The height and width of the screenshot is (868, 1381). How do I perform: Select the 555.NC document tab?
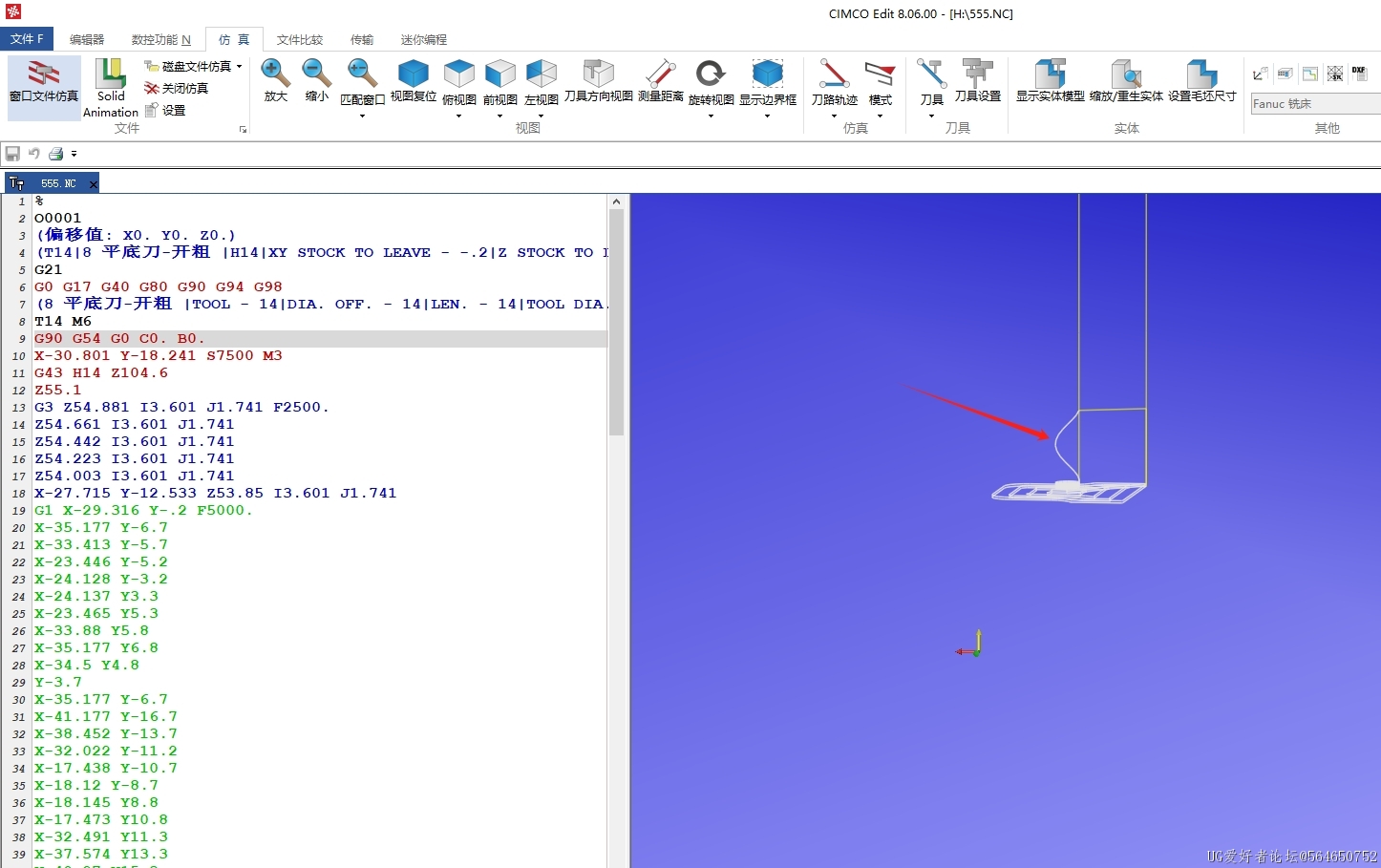pyautogui.click(x=52, y=182)
